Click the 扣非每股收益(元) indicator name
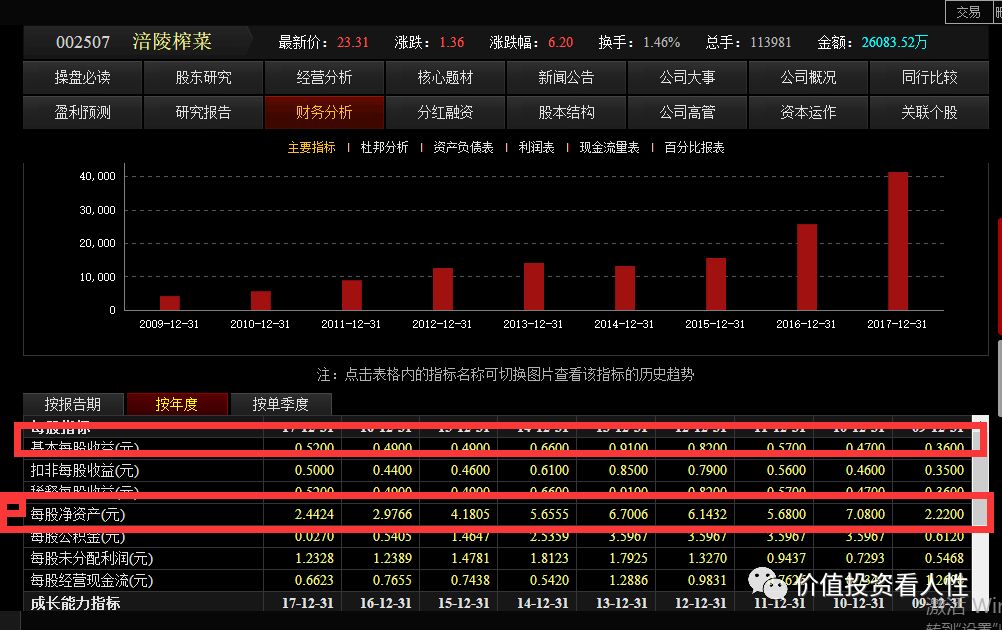This screenshot has height=630, width=1002. [x=84, y=470]
